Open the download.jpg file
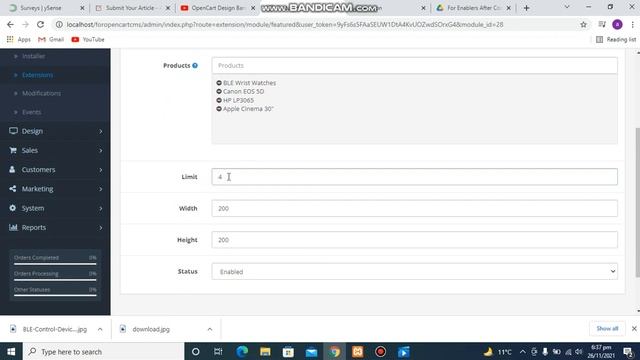This screenshot has height=360, width=640. [x=151, y=329]
